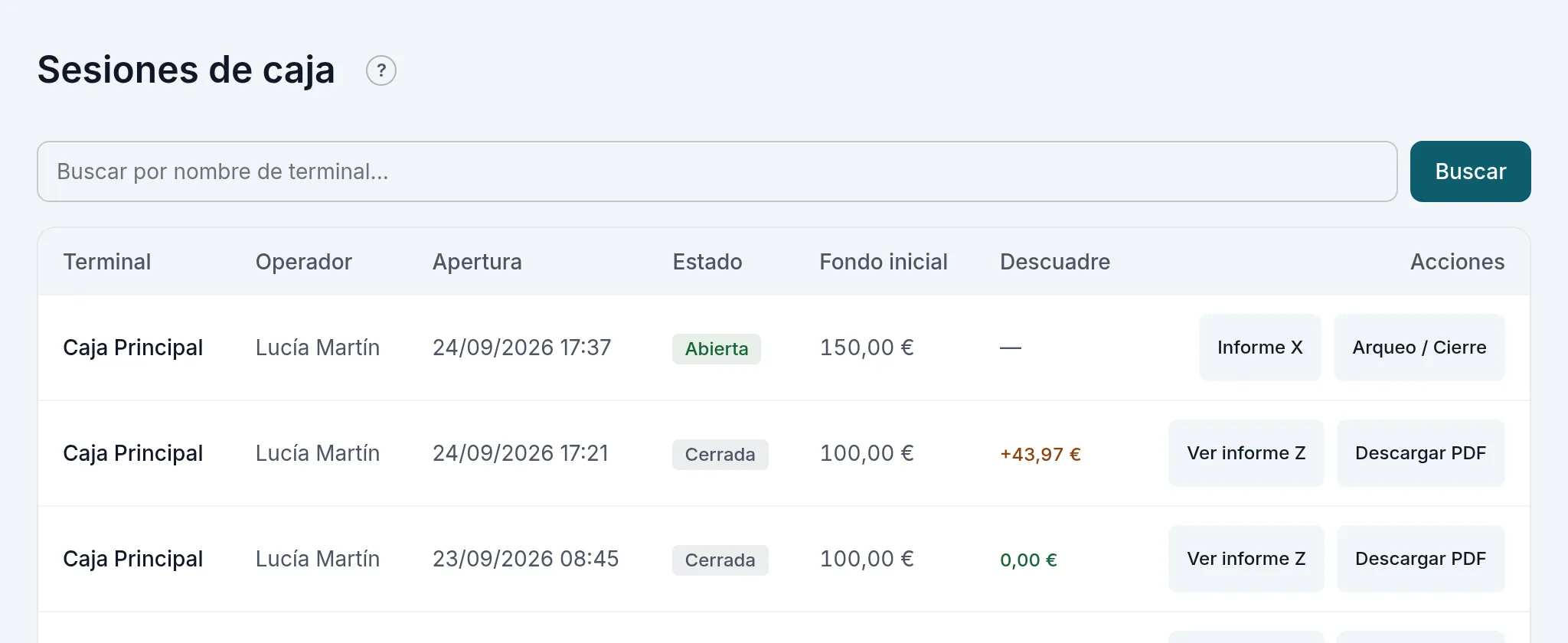Image resolution: width=1568 pixels, height=643 pixels.
Task: Click the 0,00 € descuadre value
Action: click(1028, 560)
